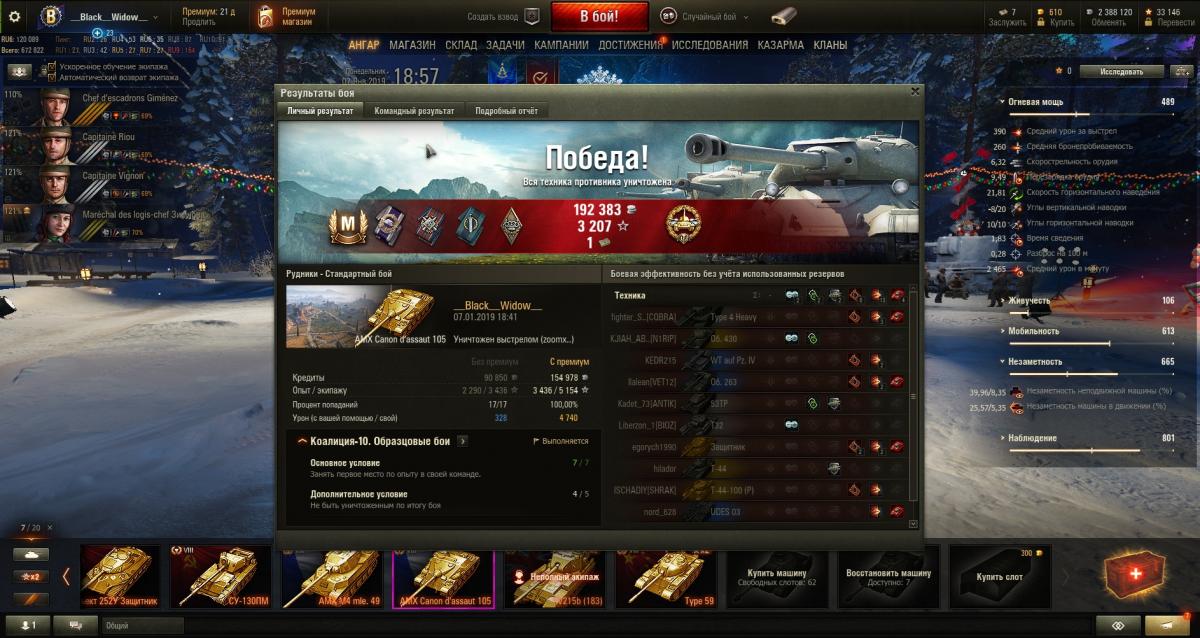The width and height of the screenshot is (1200, 638).
Task: Toggle the x2 experience carousel filter
Action: pos(29,576)
